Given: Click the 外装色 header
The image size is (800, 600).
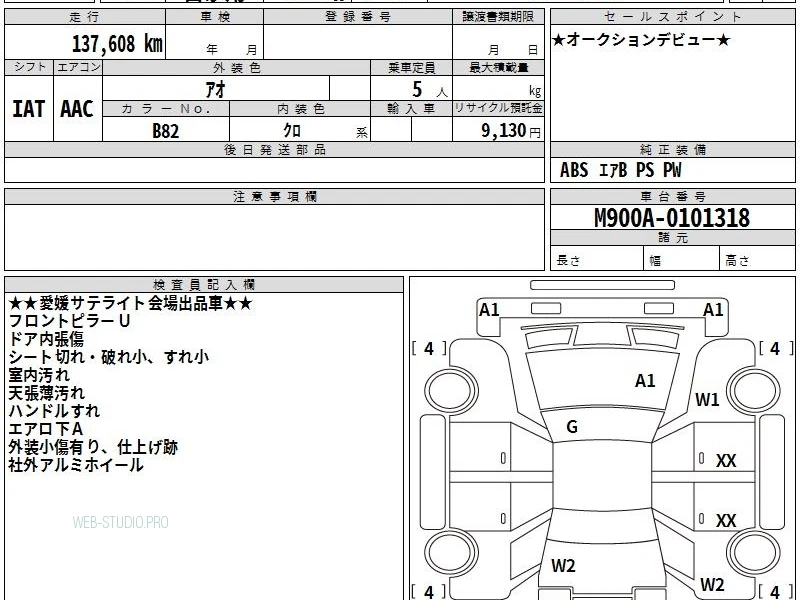Looking at the screenshot, I should pos(237,67).
